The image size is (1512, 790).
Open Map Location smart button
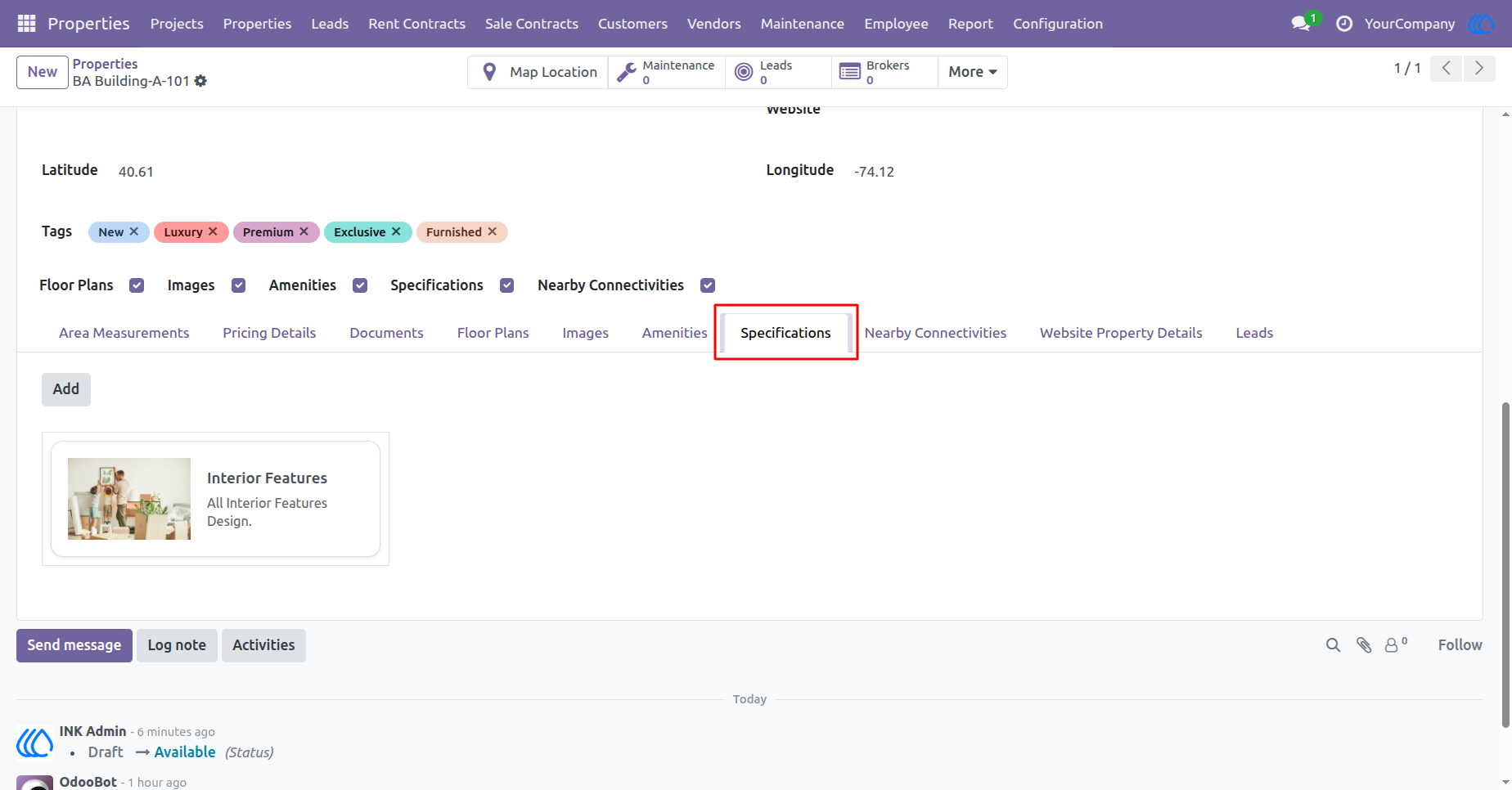point(538,72)
